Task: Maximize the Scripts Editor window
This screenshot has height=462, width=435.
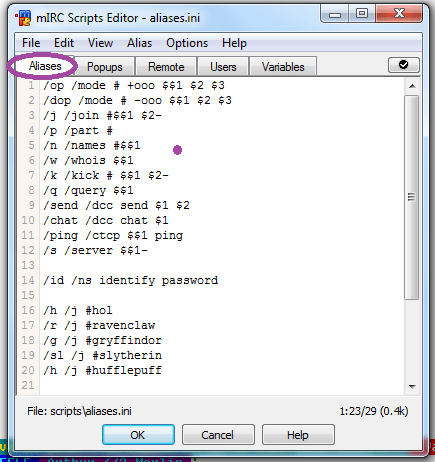Action: (362, 14)
